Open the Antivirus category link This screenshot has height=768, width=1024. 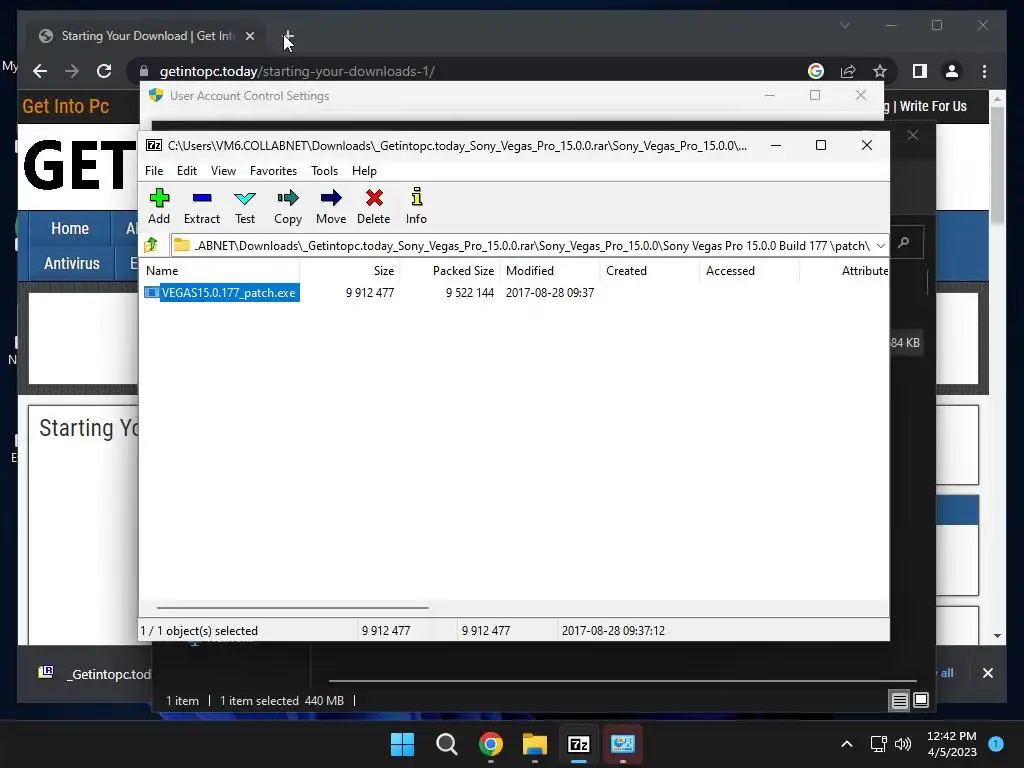click(x=72, y=263)
